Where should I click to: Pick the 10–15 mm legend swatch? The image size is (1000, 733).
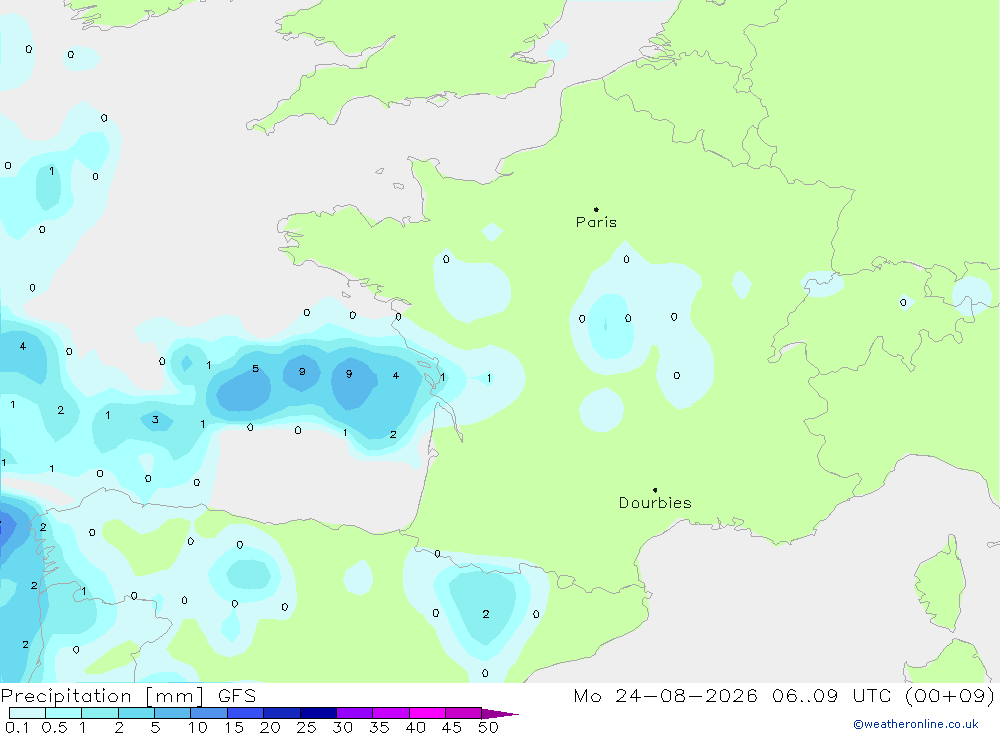tap(209, 713)
